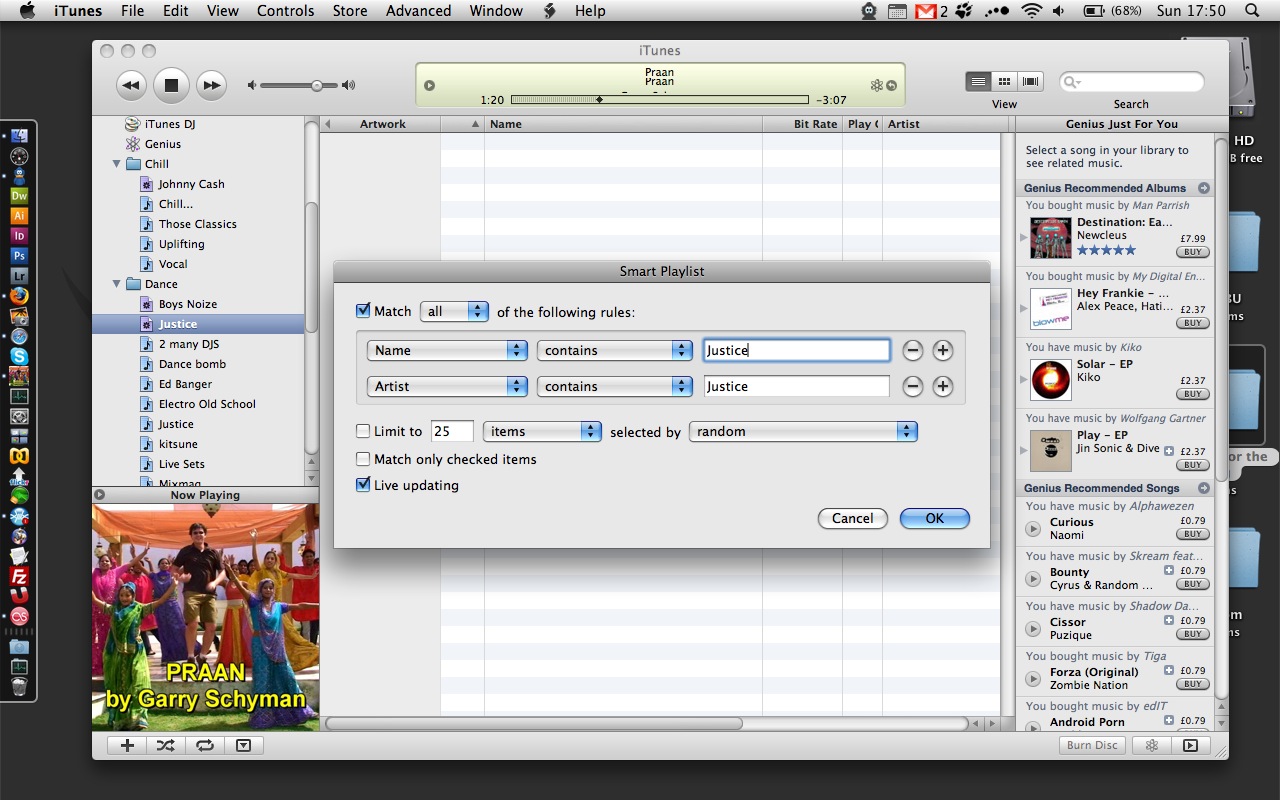Click the add playlist plus button
The image size is (1280, 800).
(127, 745)
